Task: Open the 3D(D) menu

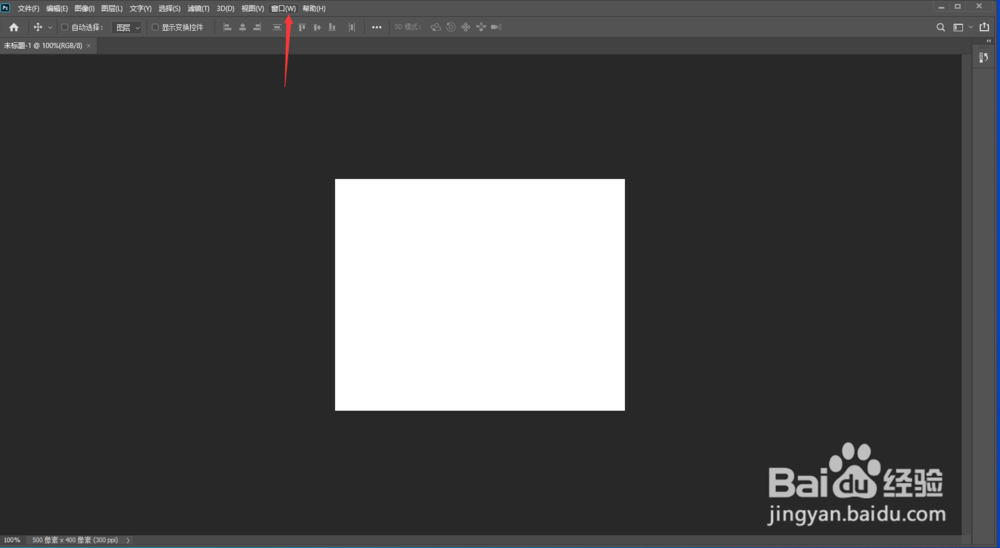Action: pos(225,9)
